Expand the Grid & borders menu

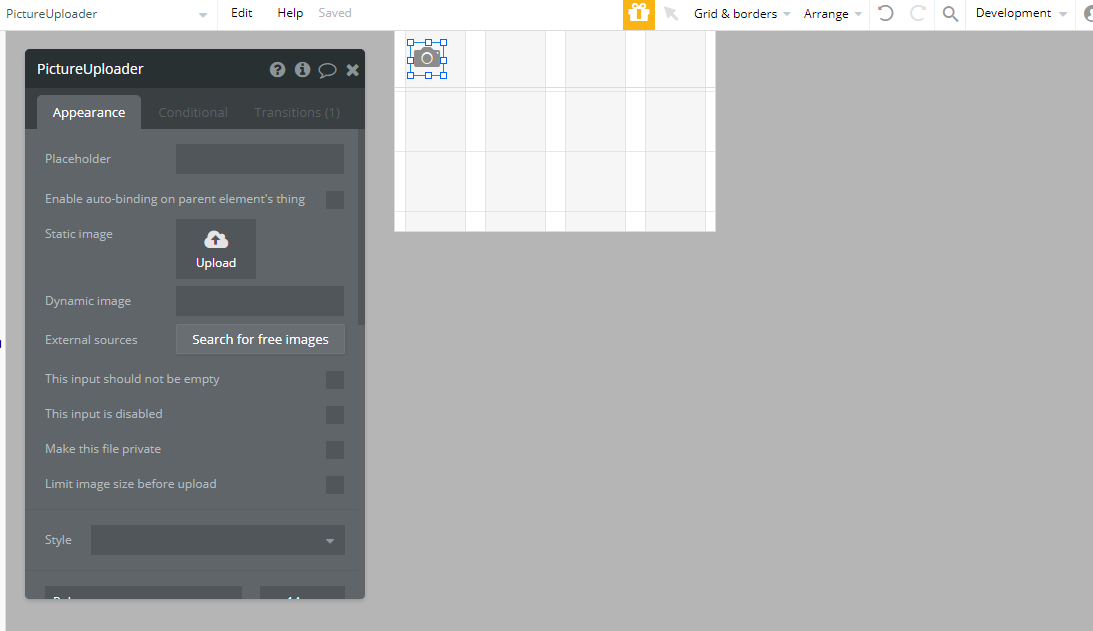(x=742, y=14)
